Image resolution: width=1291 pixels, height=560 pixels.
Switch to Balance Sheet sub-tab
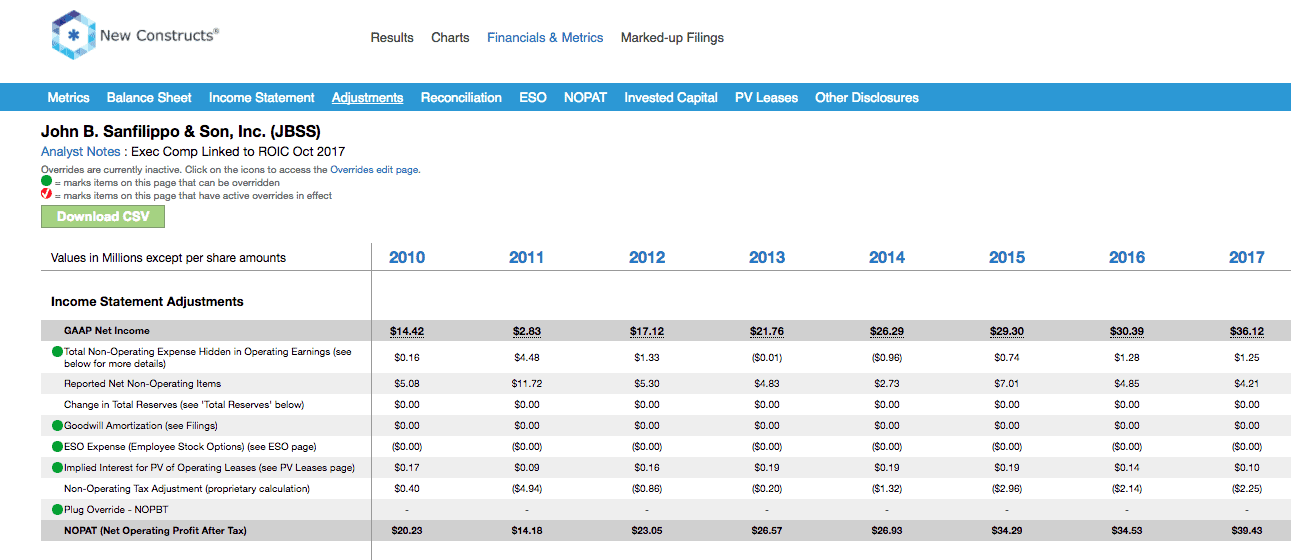[149, 97]
